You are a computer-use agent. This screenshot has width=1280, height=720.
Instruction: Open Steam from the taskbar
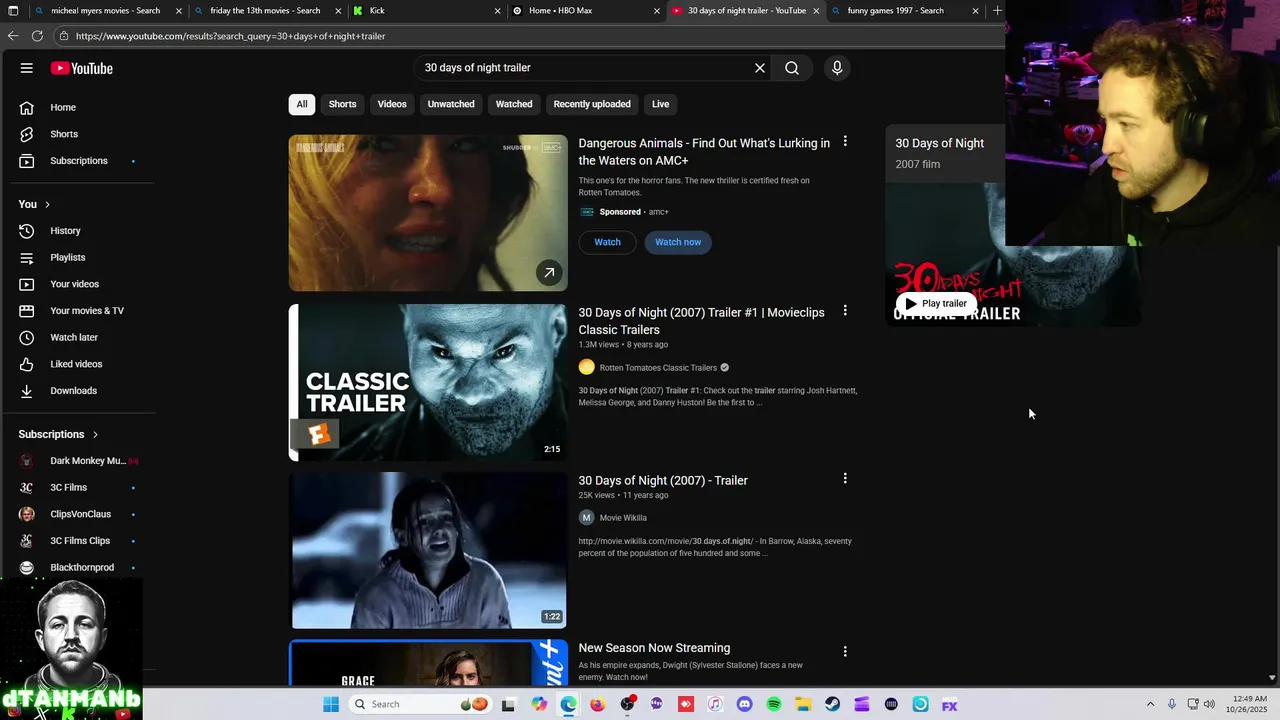[x=832, y=704]
